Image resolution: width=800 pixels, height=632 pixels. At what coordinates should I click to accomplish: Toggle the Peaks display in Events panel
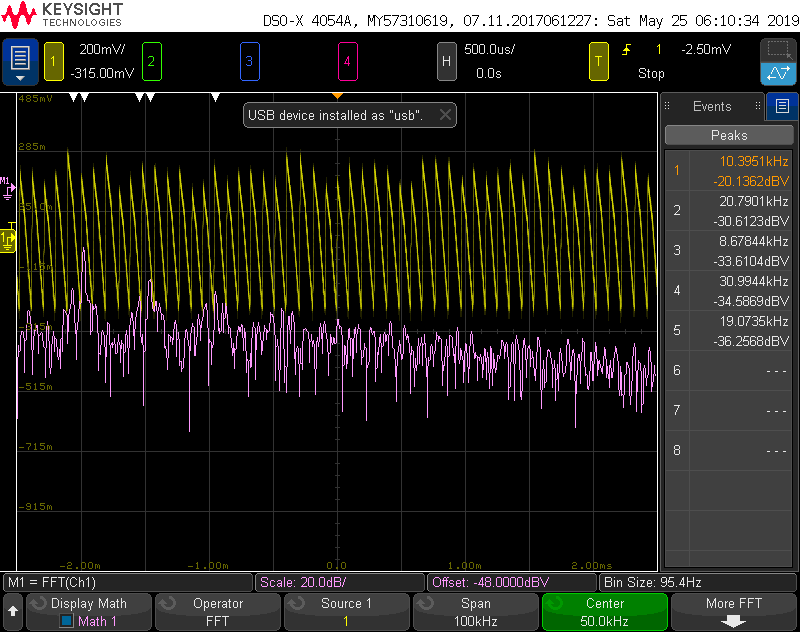728,135
